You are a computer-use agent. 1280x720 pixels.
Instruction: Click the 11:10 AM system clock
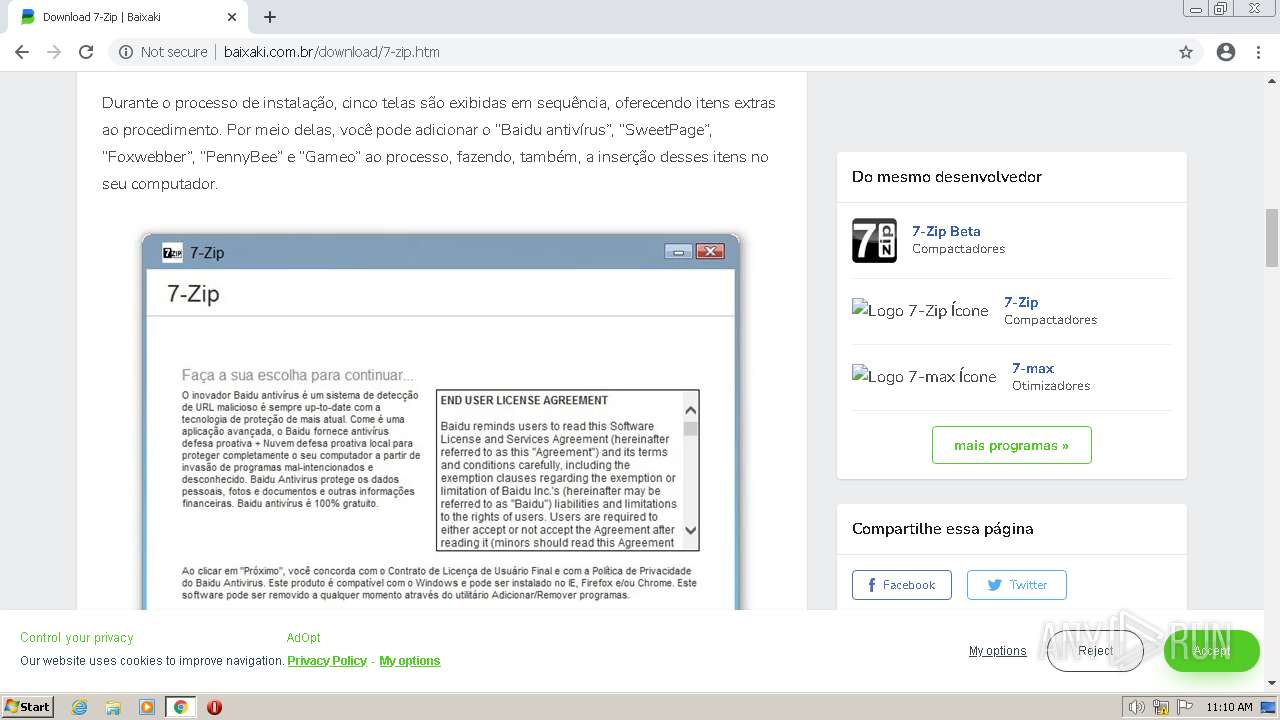pyautogui.click(x=1229, y=707)
